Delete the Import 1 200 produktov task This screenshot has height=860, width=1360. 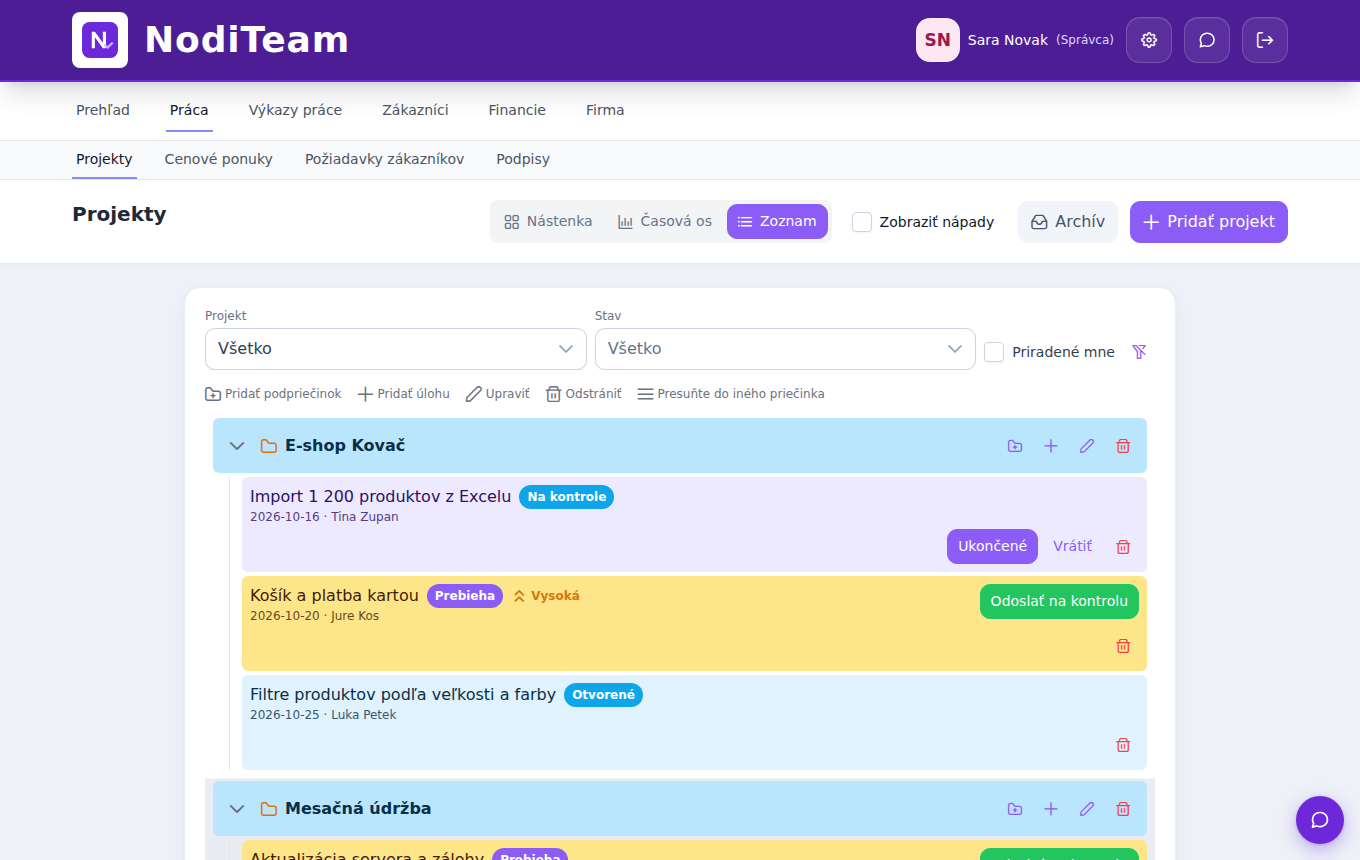(1123, 547)
